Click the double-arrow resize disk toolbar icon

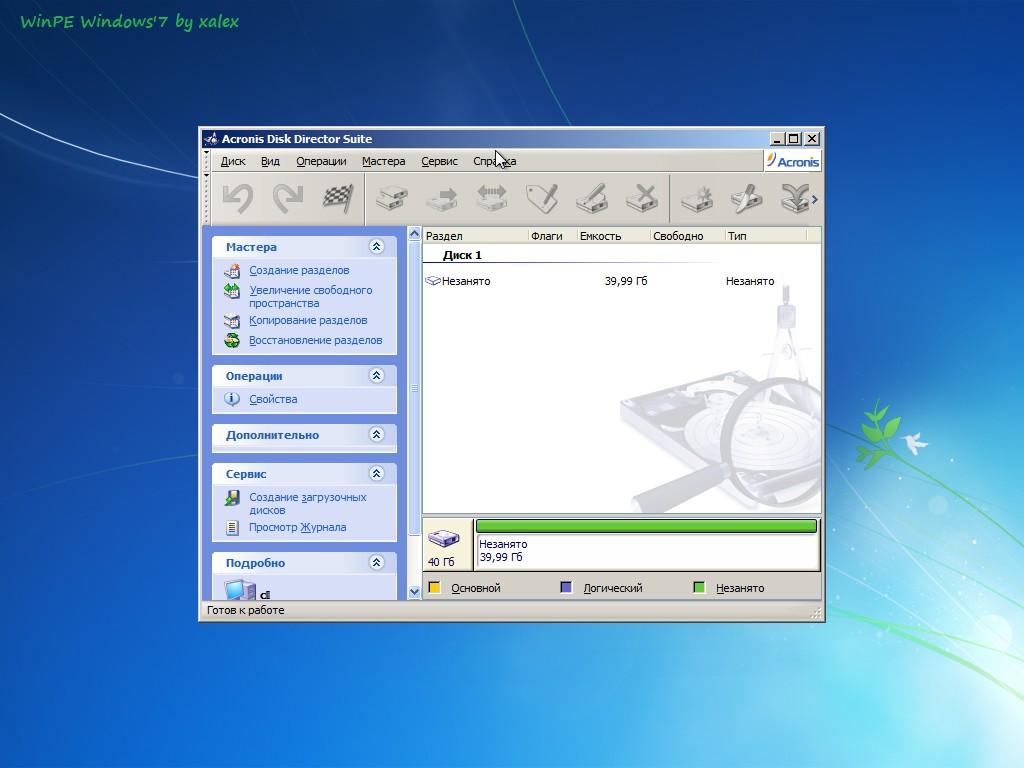492,198
